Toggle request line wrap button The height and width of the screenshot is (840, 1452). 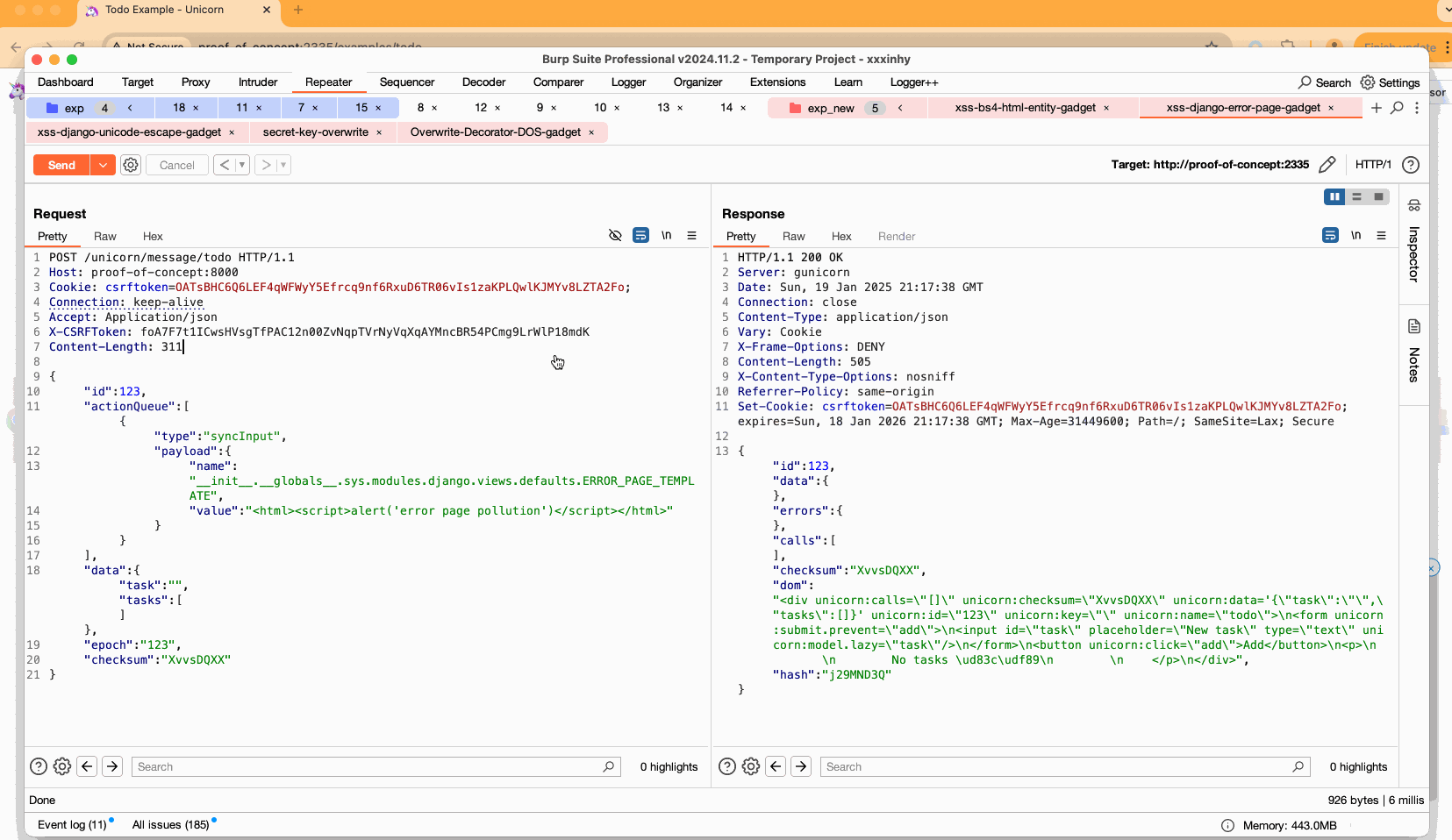(x=641, y=236)
